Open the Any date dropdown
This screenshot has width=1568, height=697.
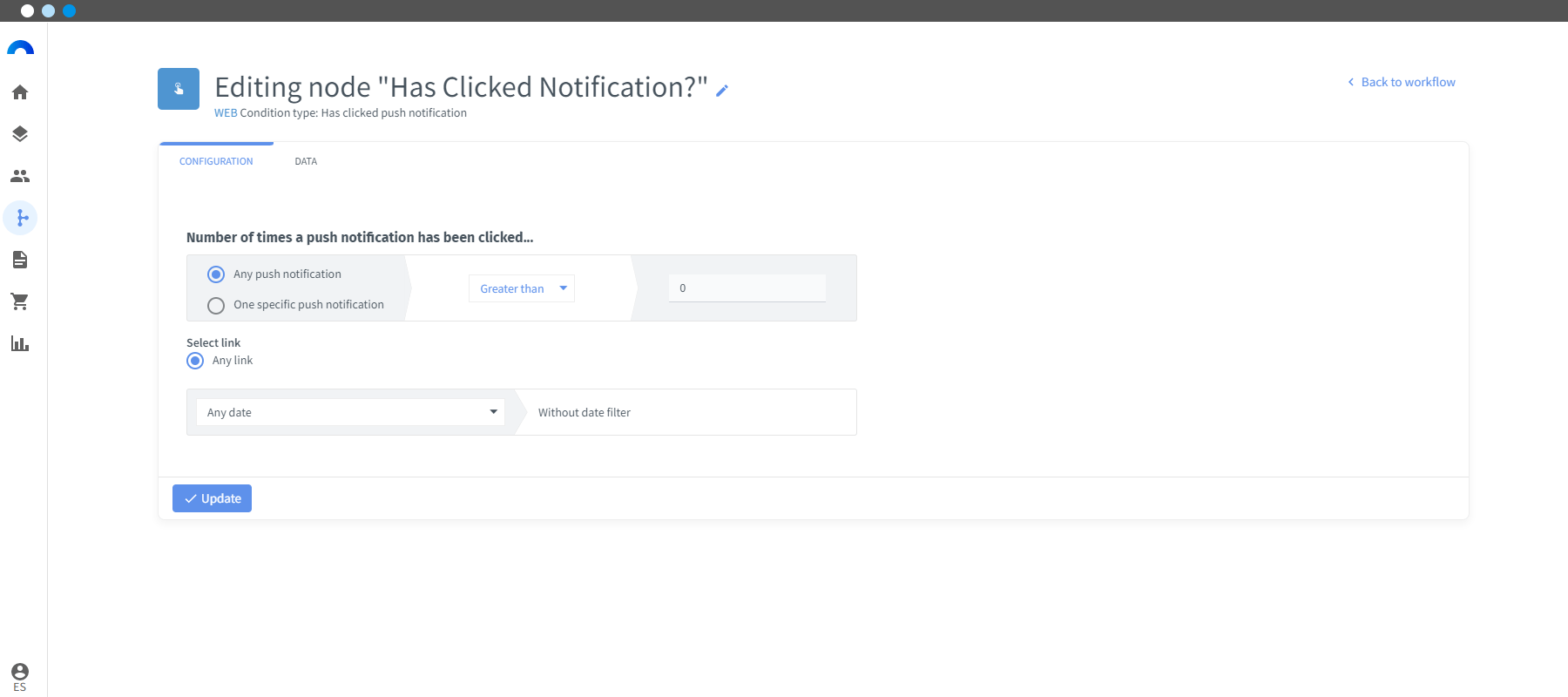pos(350,412)
